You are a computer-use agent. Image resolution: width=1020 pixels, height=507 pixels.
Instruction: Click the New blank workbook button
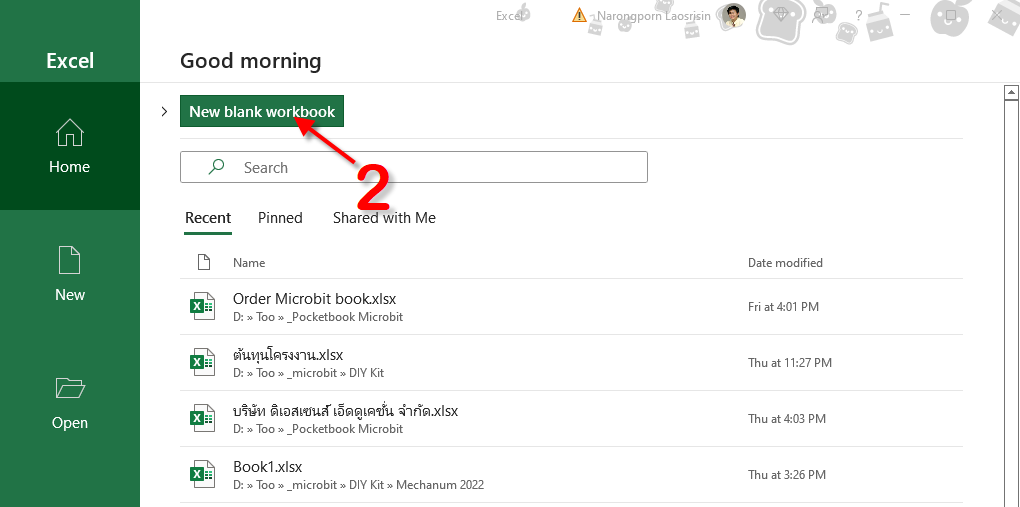pos(262,111)
